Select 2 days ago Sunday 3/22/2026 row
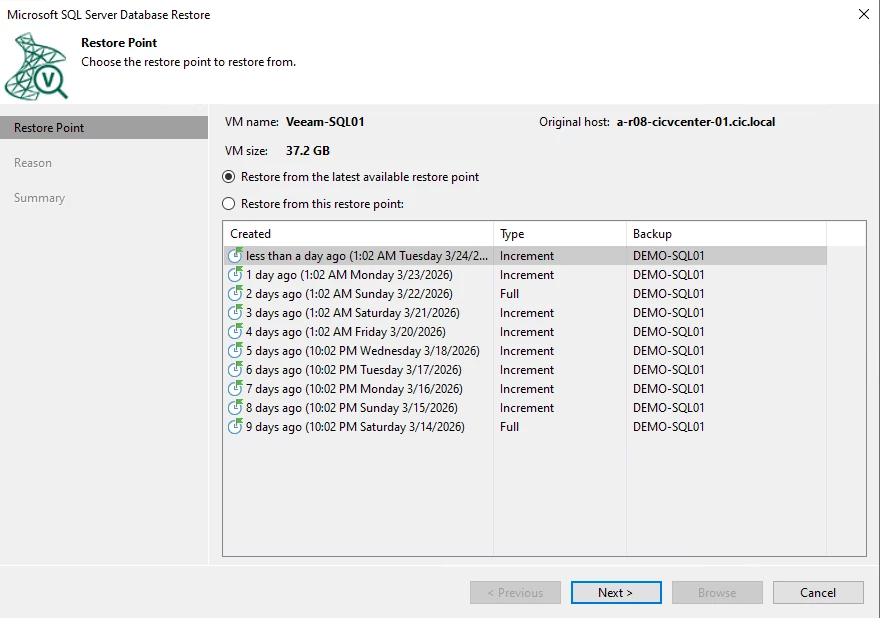This screenshot has width=880, height=618. tap(525, 294)
